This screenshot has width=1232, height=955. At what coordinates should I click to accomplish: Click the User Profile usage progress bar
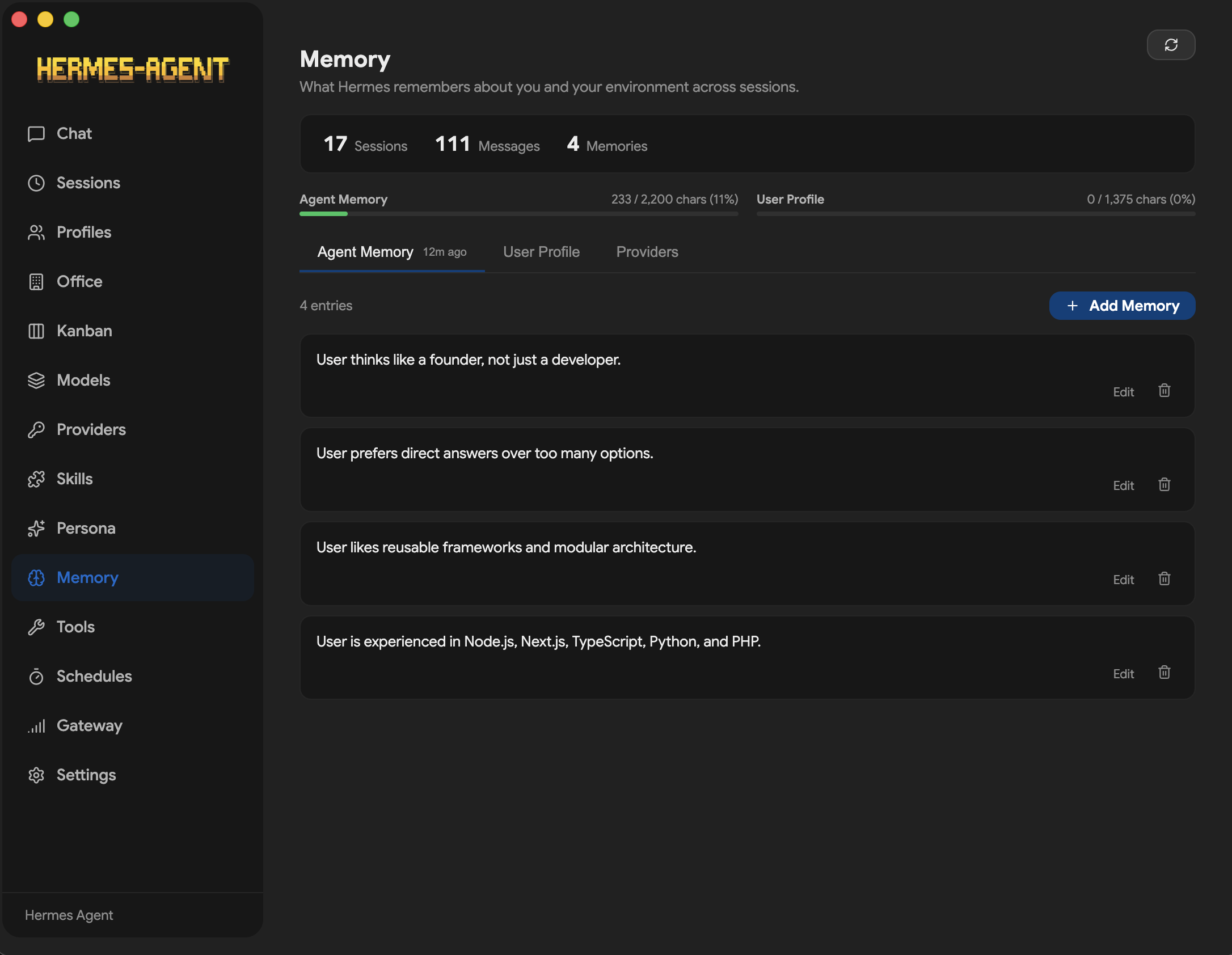point(976,214)
